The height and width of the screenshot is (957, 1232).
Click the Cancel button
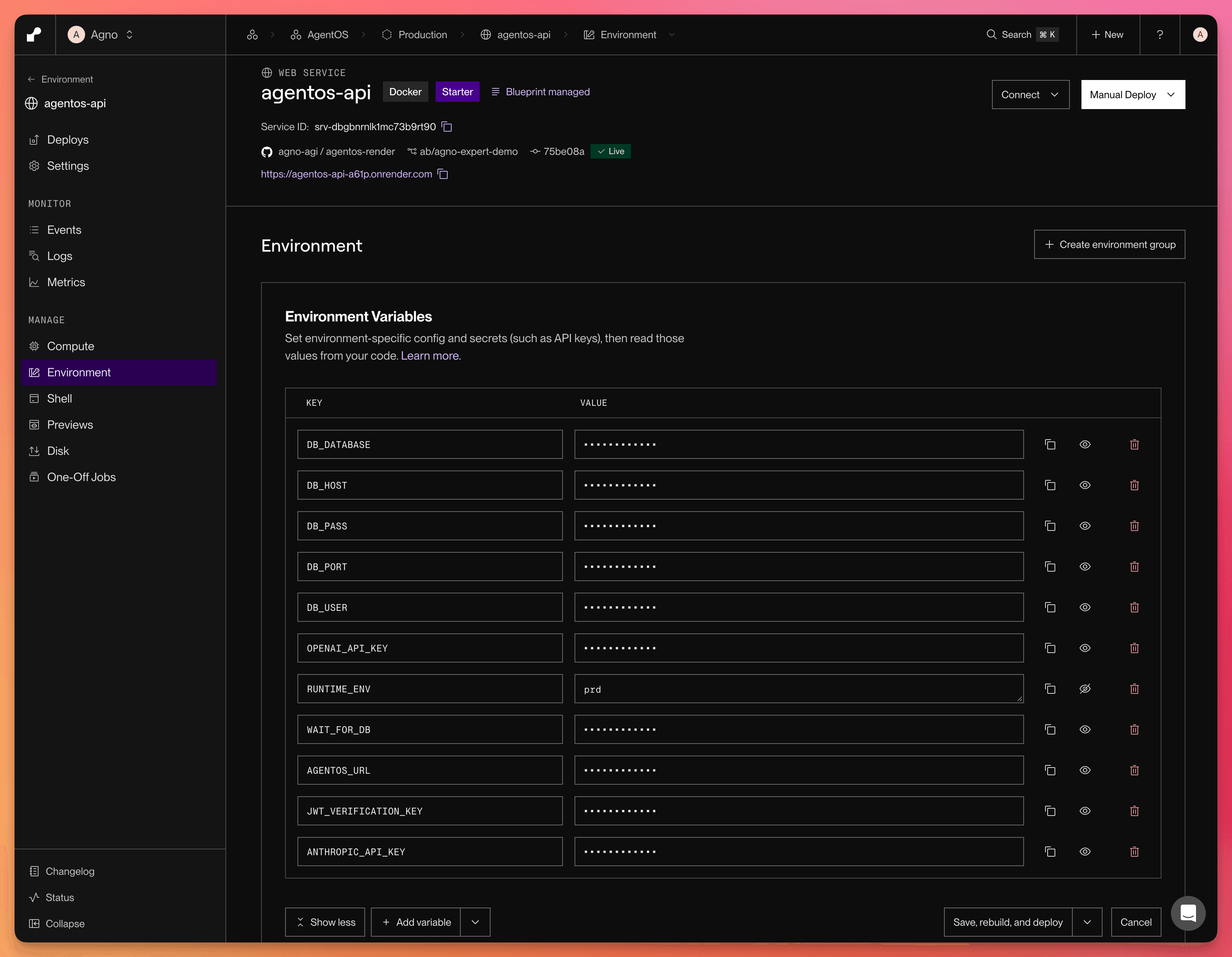[1136, 922]
